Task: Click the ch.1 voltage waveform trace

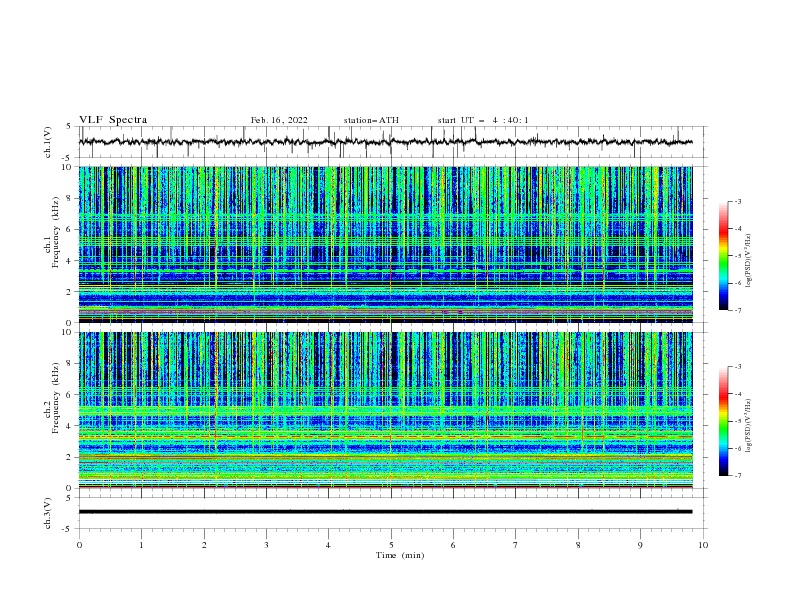Action: (385, 142)
